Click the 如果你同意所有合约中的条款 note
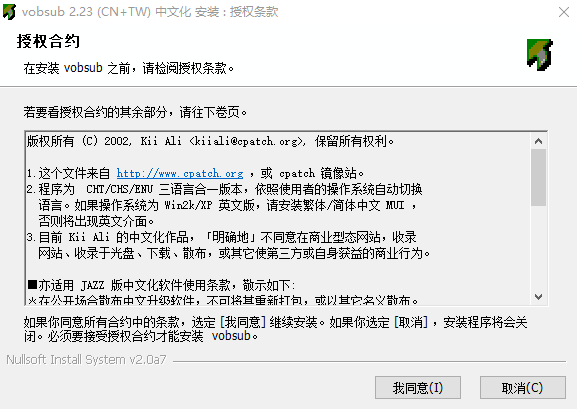The width and height of the screenshot is (577, 409). pos(275,329)
